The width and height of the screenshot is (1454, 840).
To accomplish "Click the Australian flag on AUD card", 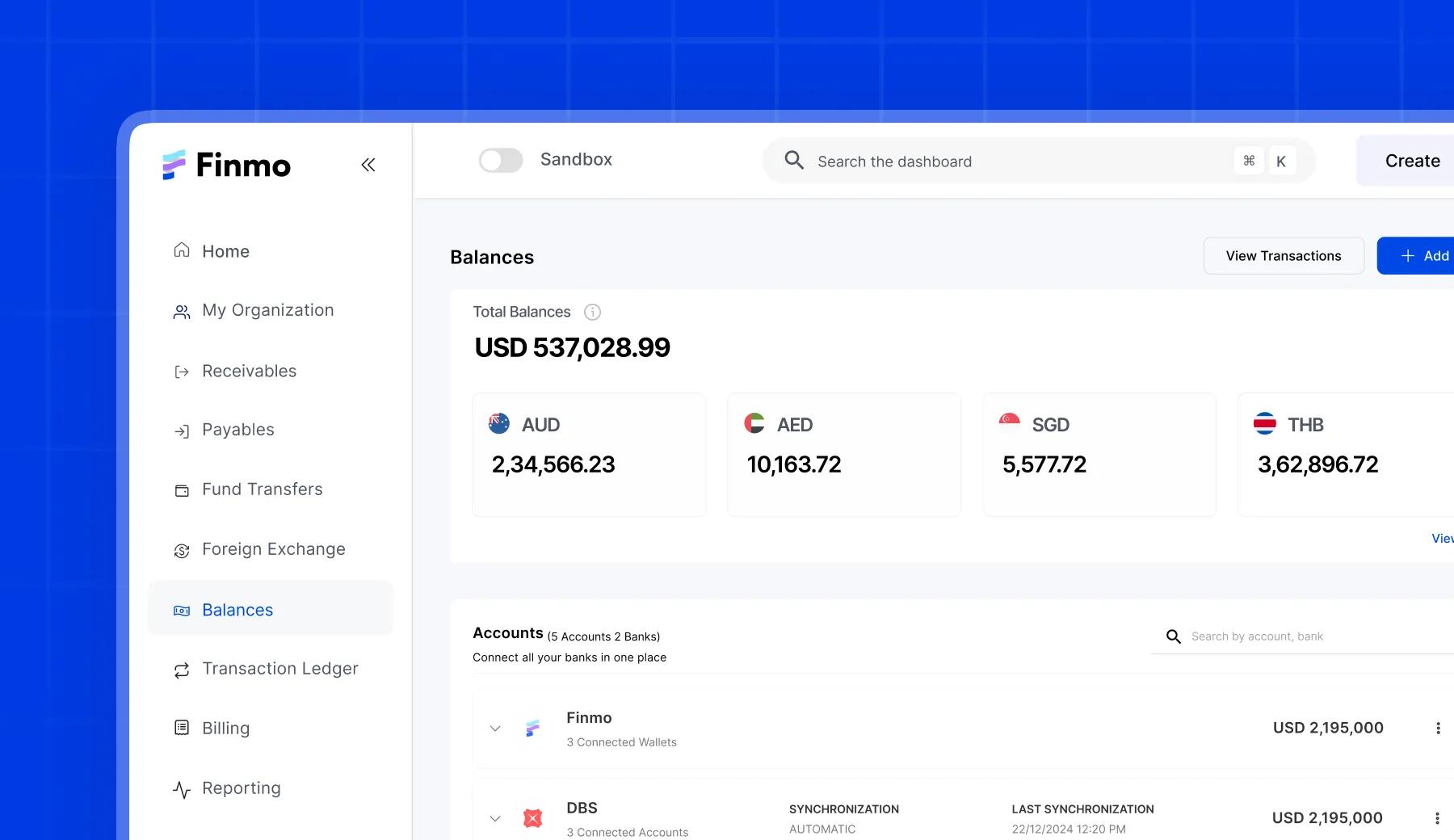I will click(499, 423).
